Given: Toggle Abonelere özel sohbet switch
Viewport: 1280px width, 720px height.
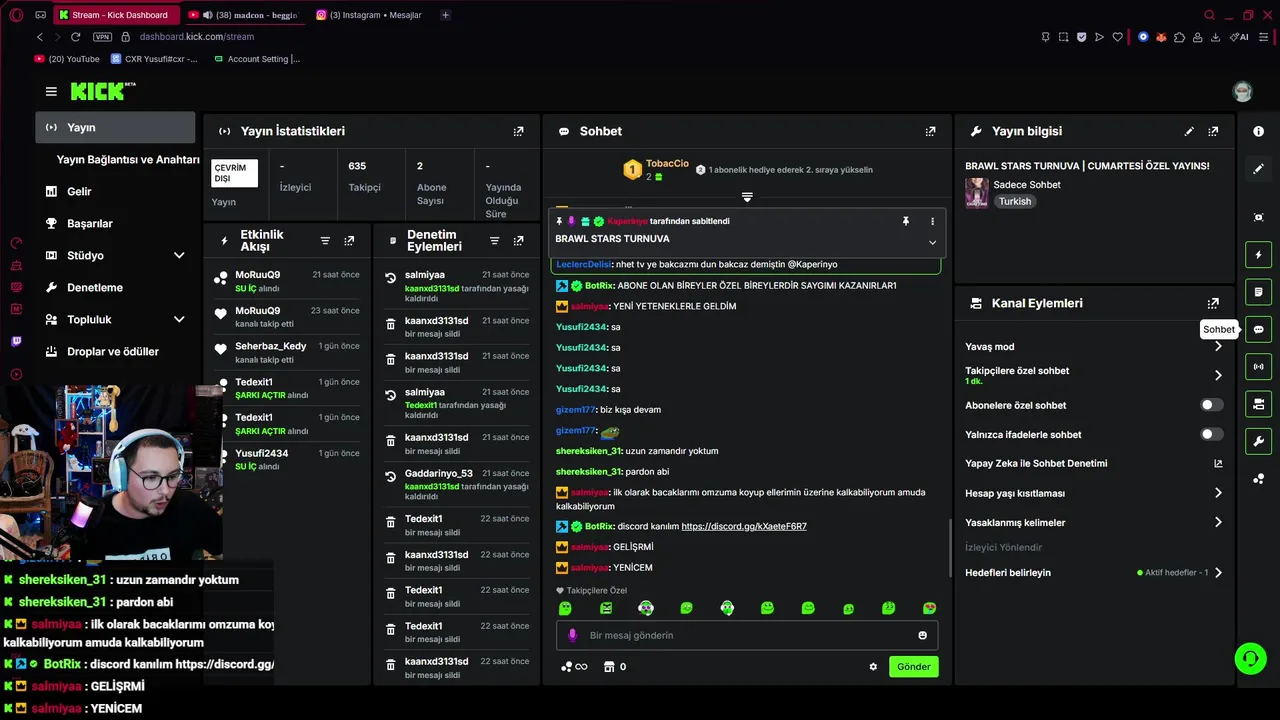Looking at the screenshot, I should click(x=1211, y=405).
